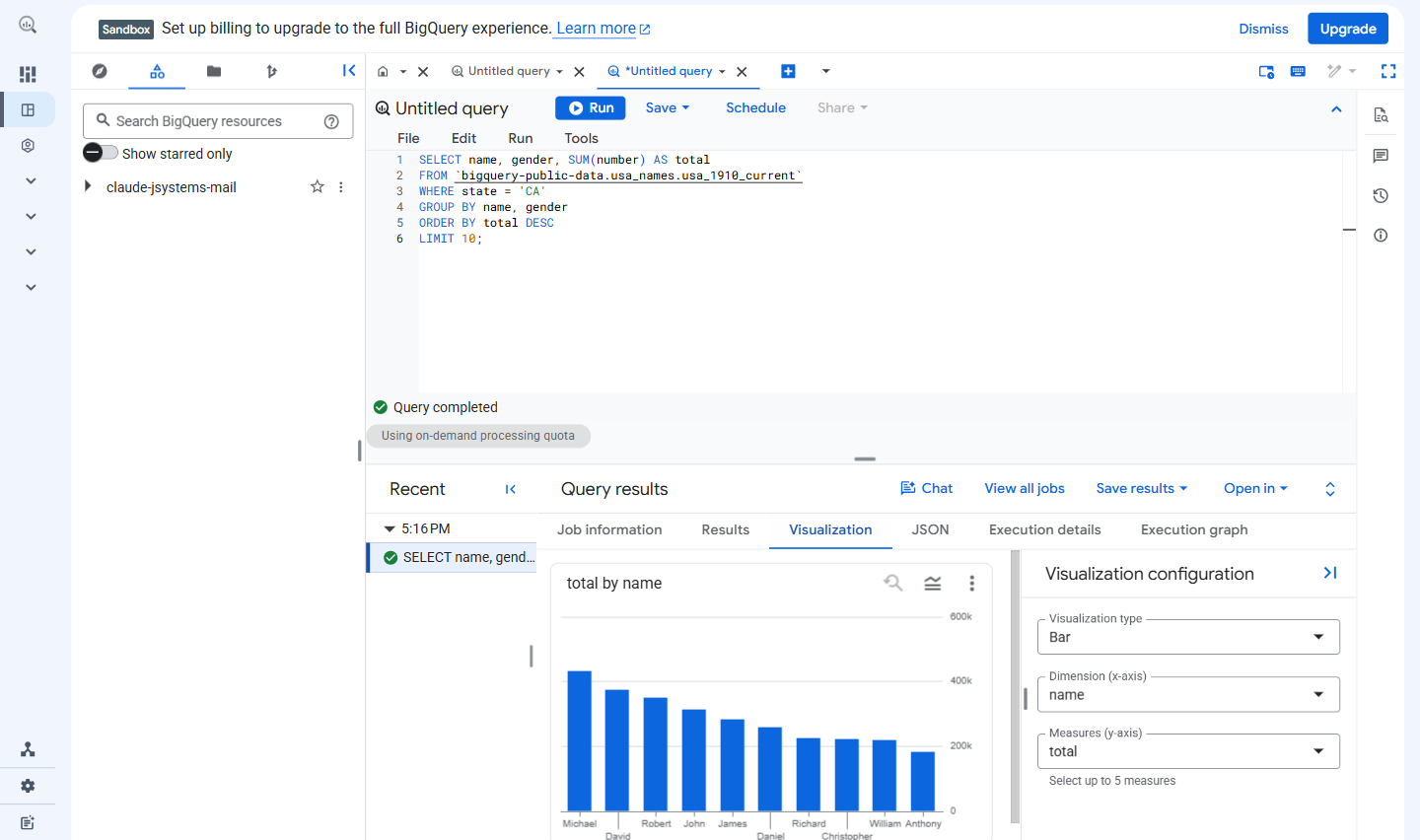Open query history clock icon
The height and width of the screenshot is (840, 1420).
click(1381, 195)
